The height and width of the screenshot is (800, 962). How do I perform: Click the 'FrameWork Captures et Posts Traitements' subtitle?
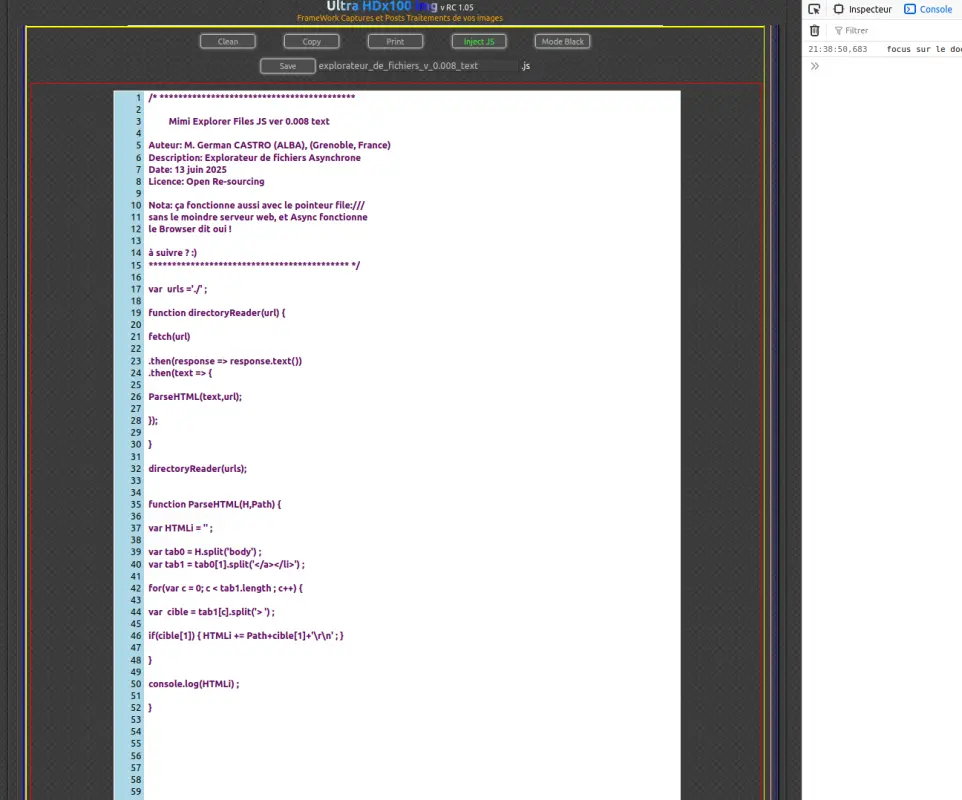tap(400, 18)
